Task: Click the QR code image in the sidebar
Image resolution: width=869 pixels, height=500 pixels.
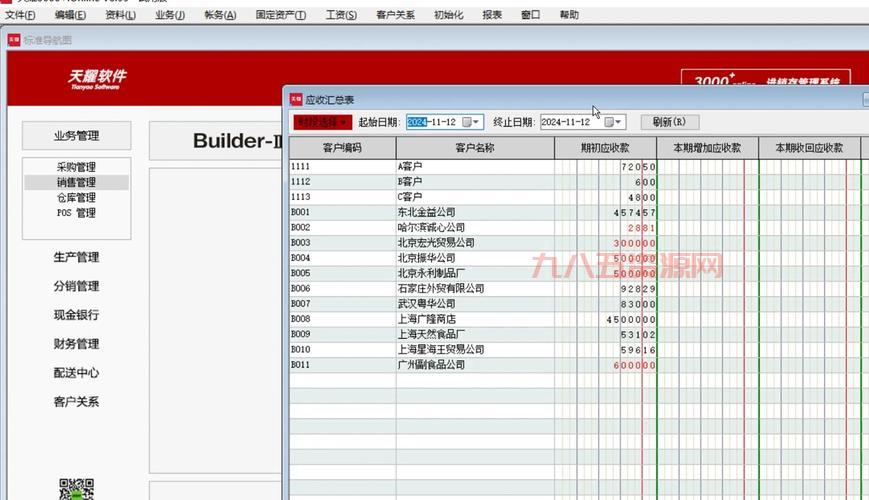Action: [x=76, y=489]
